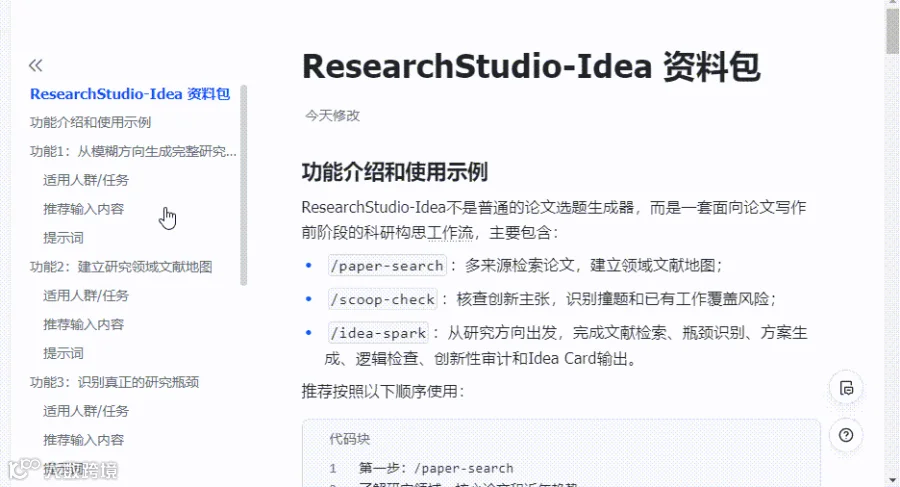Click the scroll-down arrow of page scrollbar
The width and height of the screenshot is (900, 487).
[x=892, y=480]
